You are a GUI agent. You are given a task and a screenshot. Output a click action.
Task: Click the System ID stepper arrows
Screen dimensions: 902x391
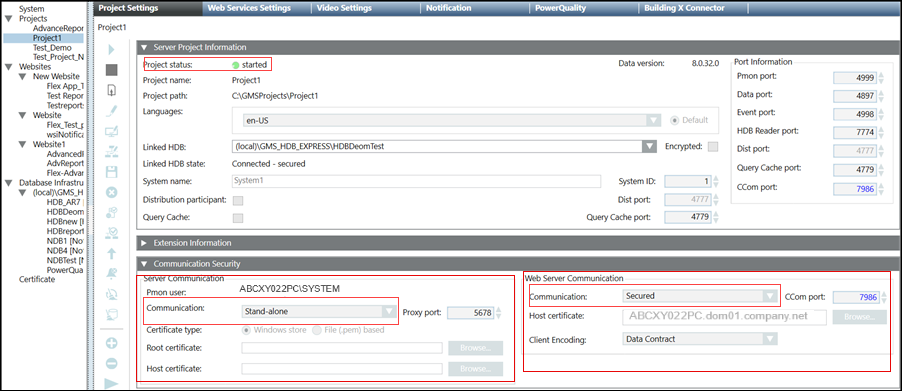click(716, 181)
